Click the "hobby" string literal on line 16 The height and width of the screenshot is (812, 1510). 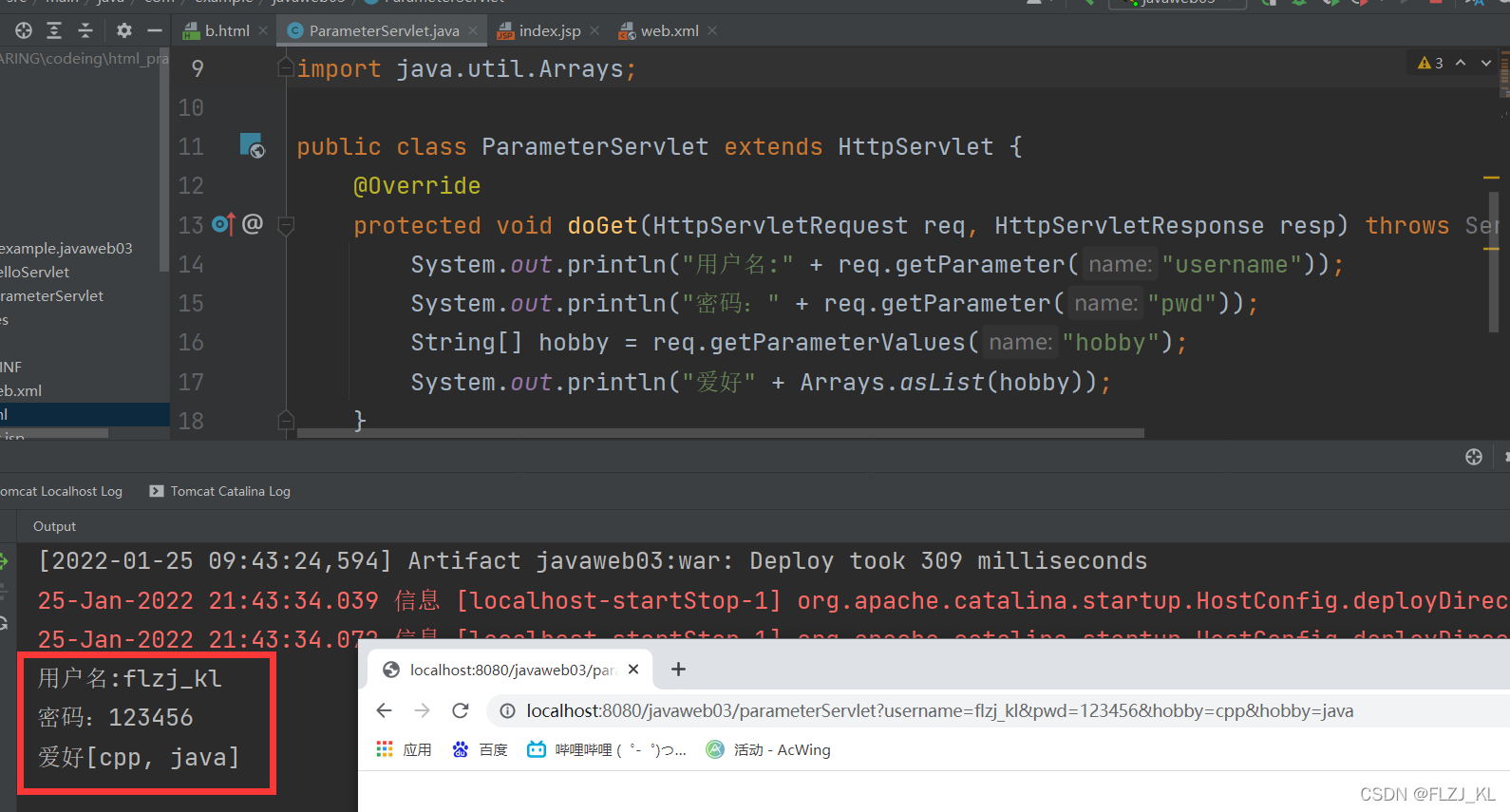pos(1111,342)
